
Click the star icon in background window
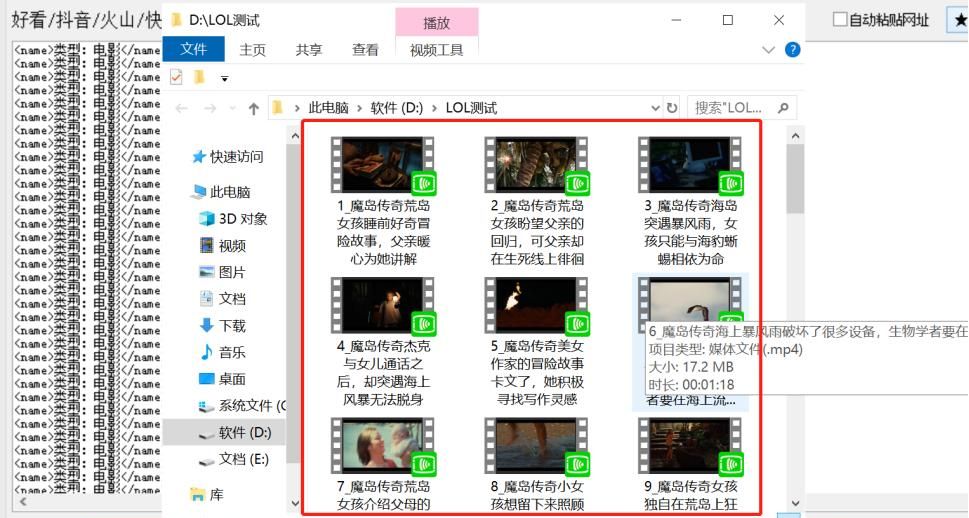(960, 20)
